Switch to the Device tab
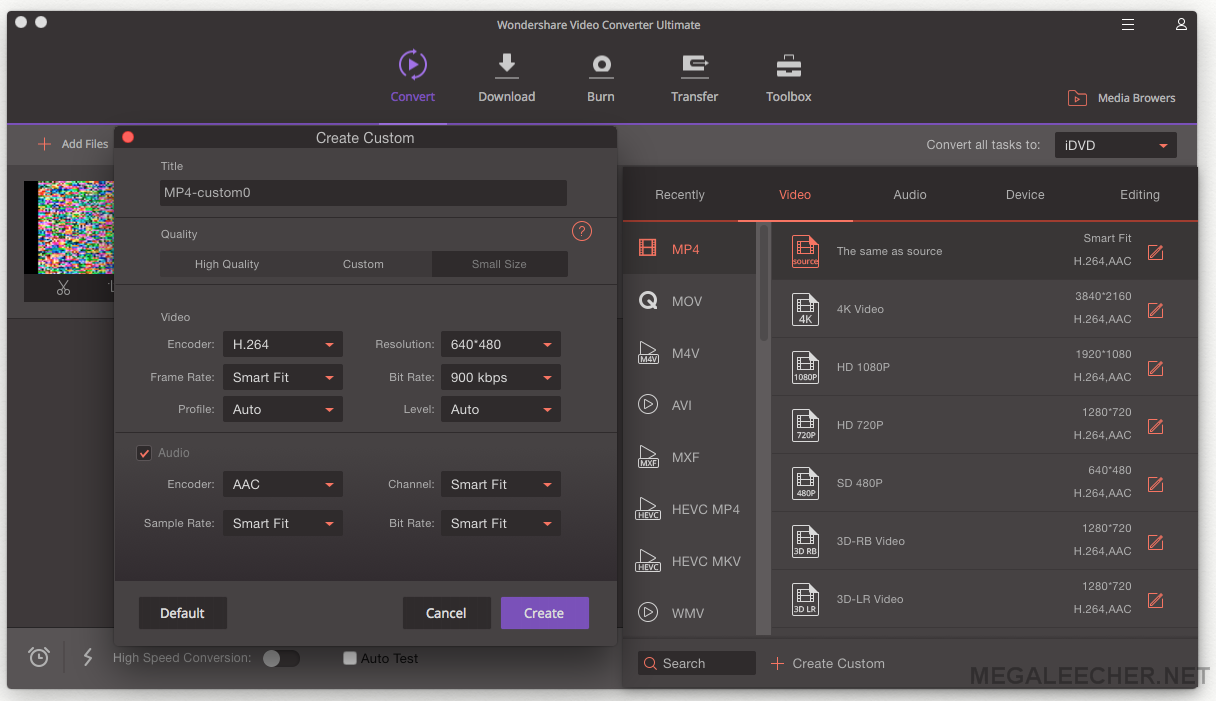Viewport: 1216px width, 701px height. [1025, 195]
